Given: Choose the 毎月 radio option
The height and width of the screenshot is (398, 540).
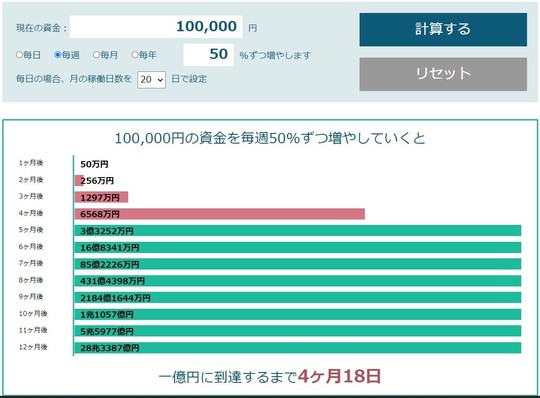Looking at the screenshot, I should 96,55.
